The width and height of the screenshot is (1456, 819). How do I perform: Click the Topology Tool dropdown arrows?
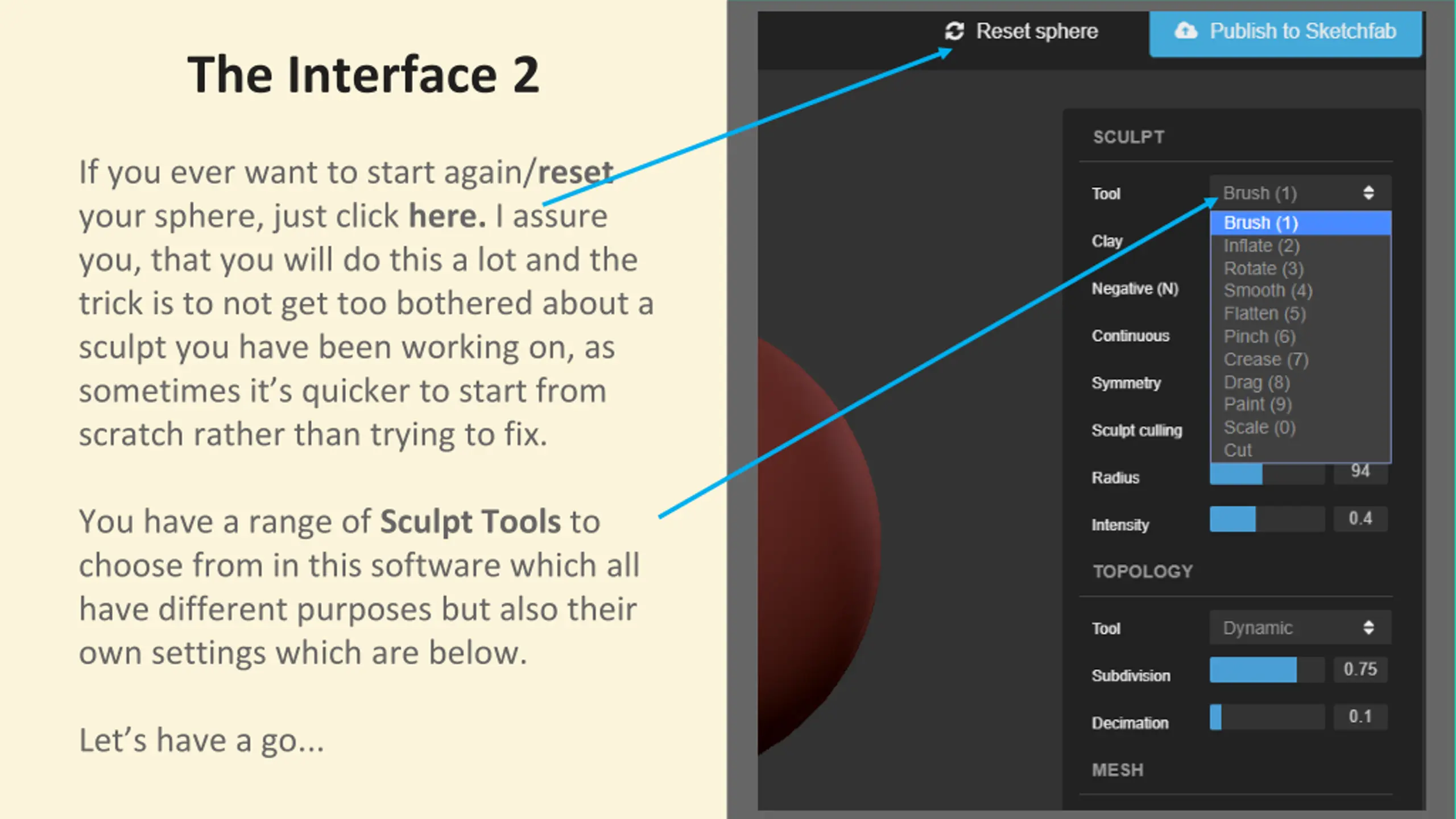coord(1368,627)
